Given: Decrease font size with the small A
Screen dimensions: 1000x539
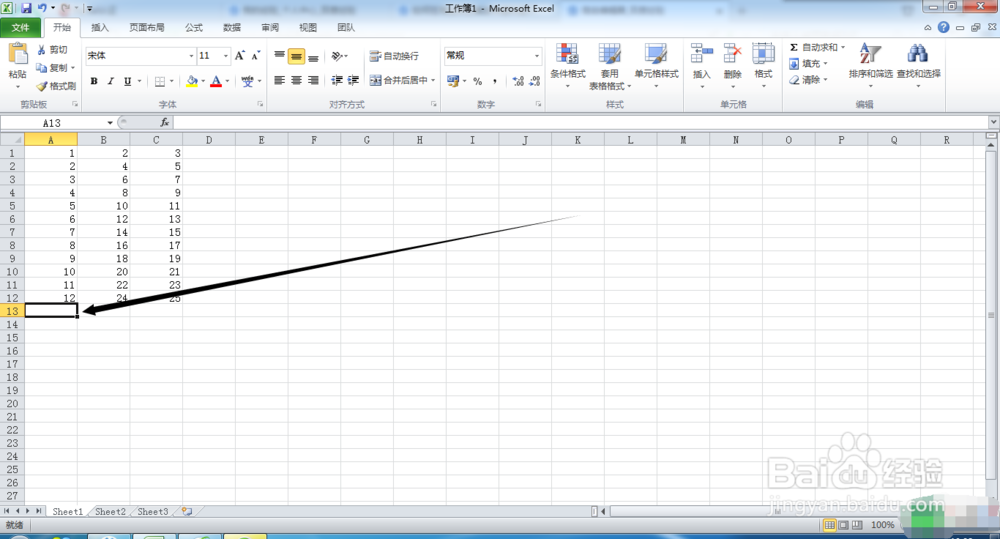Looking at the screenshot, I should tap(255, 55).
